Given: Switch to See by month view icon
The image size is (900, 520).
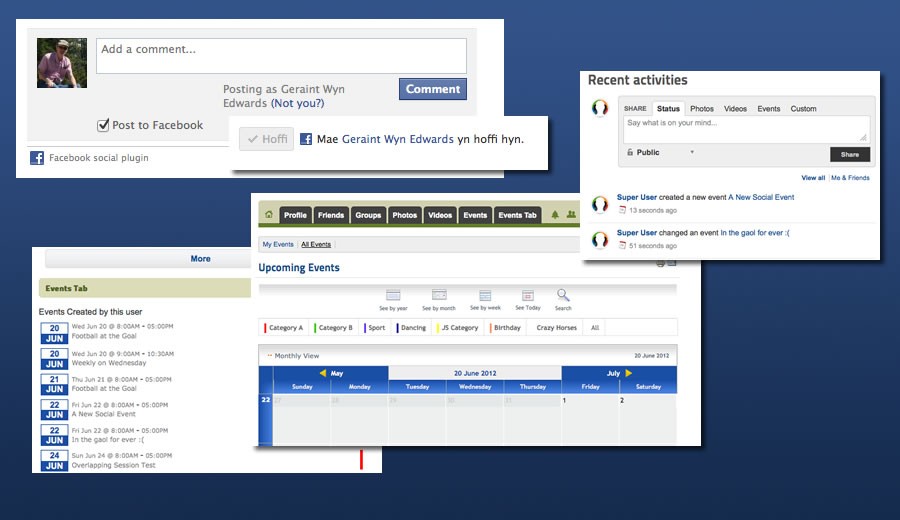Looking at the screenshot, I should [439, 295].
